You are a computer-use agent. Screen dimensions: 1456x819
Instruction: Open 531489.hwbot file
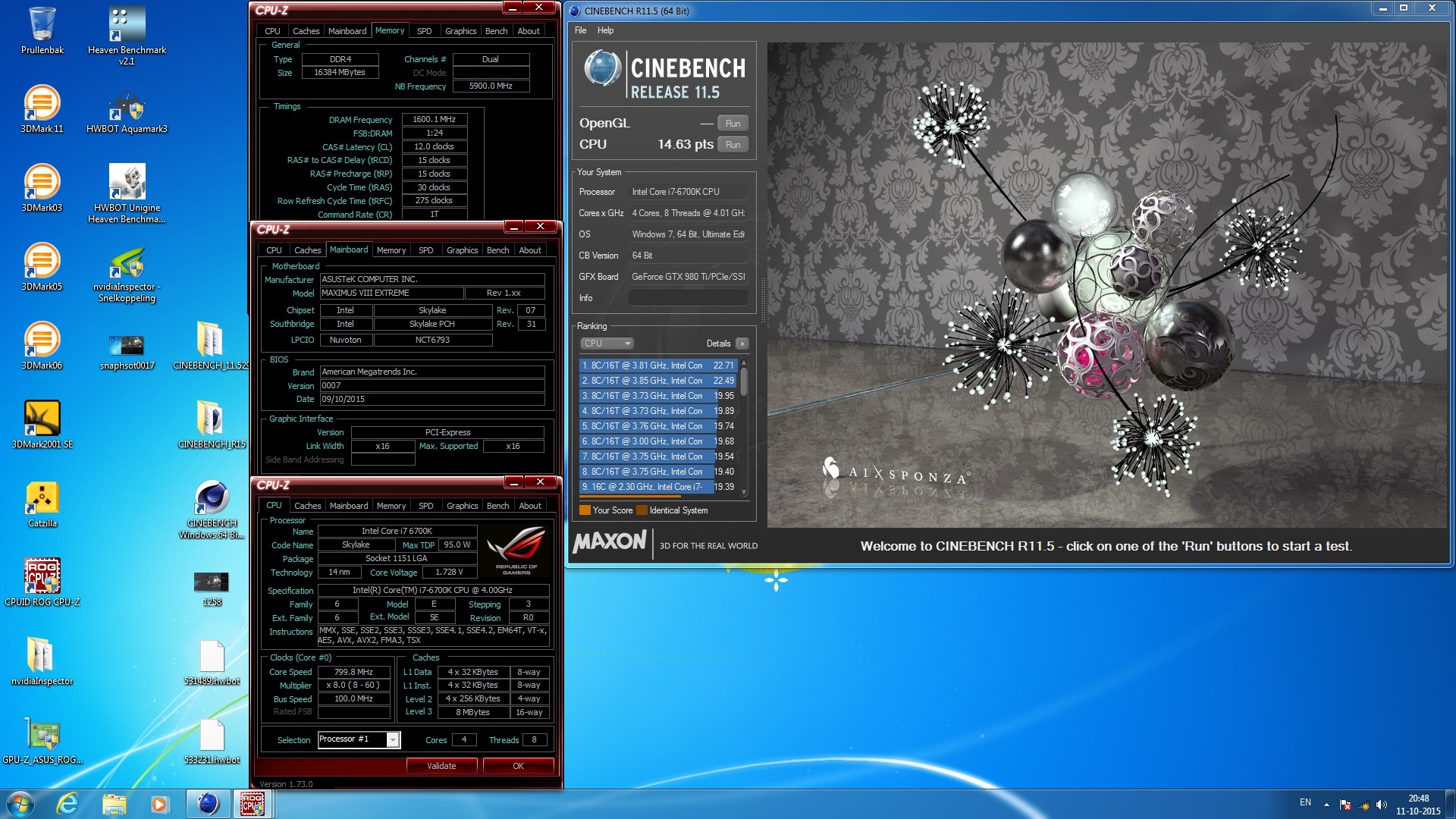[212, 661]
